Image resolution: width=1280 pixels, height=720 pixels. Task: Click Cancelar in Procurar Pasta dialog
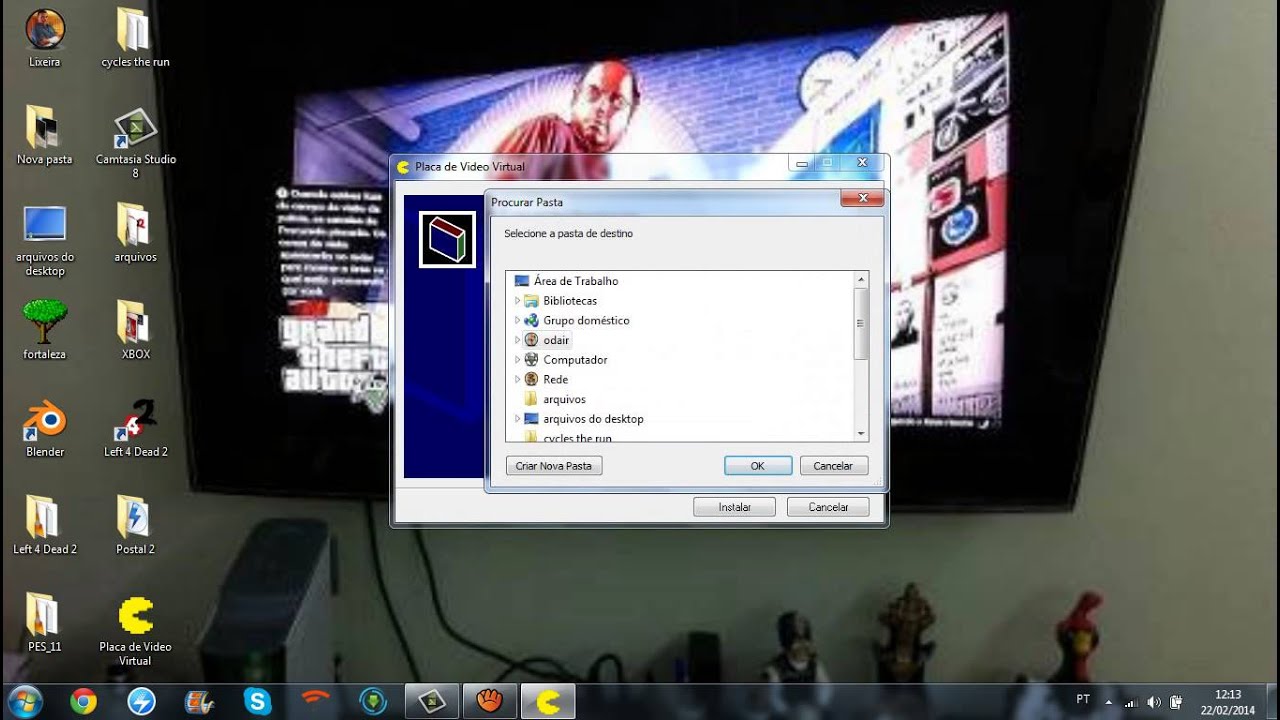833,466
